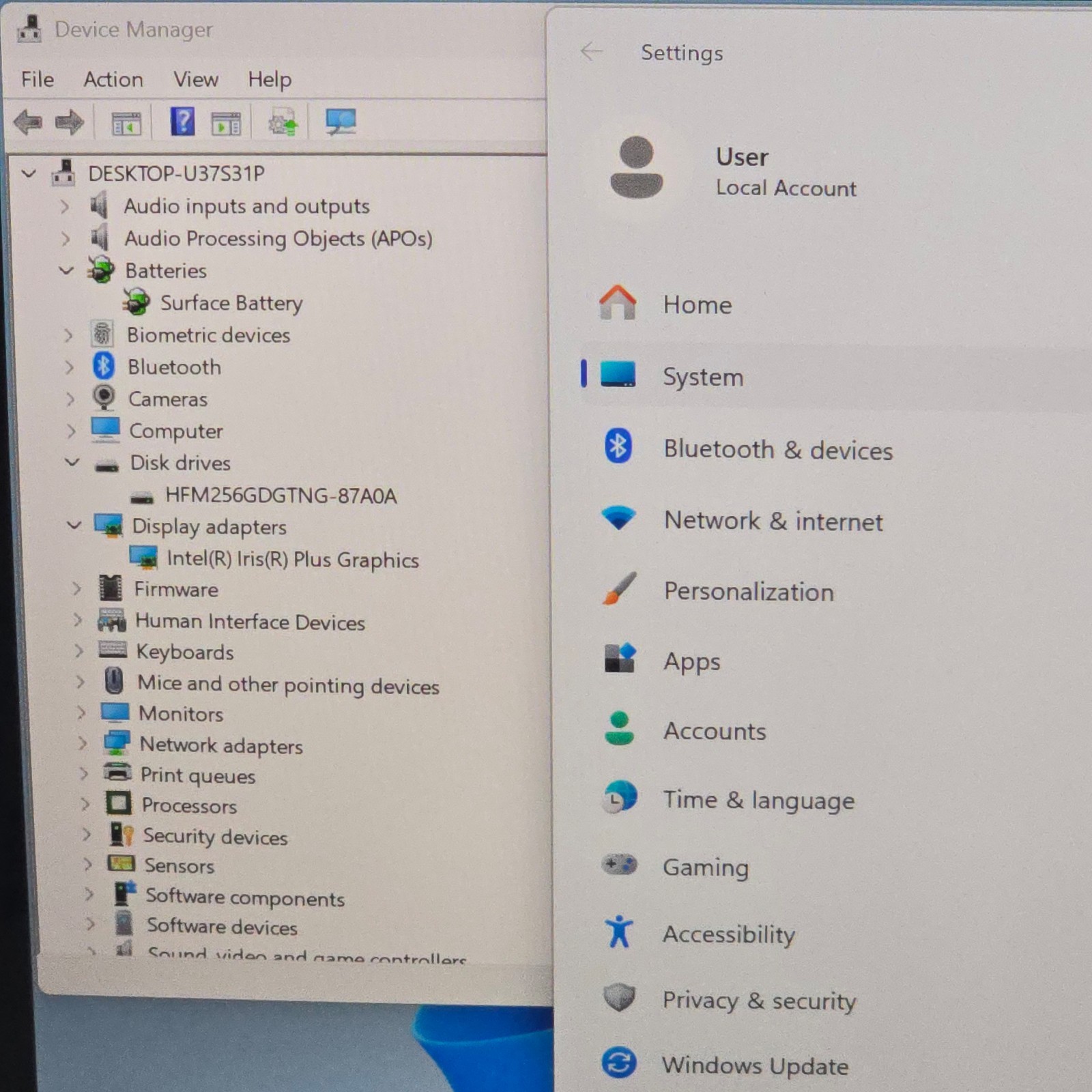Select the HFM256GDGTNG-87A0A disk drive
Viewport: 1092px width, 1092px height.
click(281, 495)
